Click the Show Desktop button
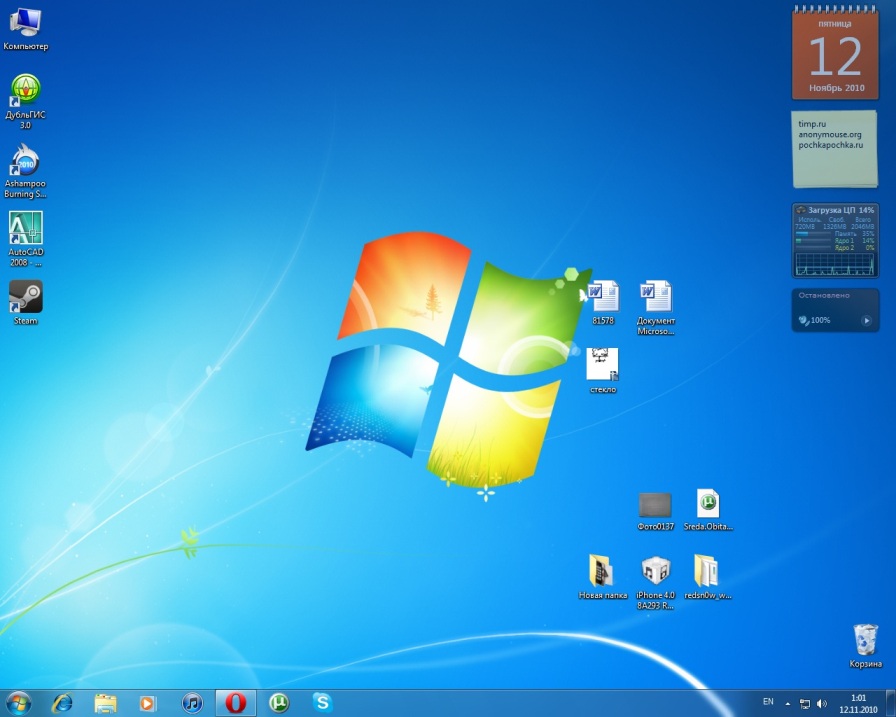896x717 pixels. coord(890,703)
